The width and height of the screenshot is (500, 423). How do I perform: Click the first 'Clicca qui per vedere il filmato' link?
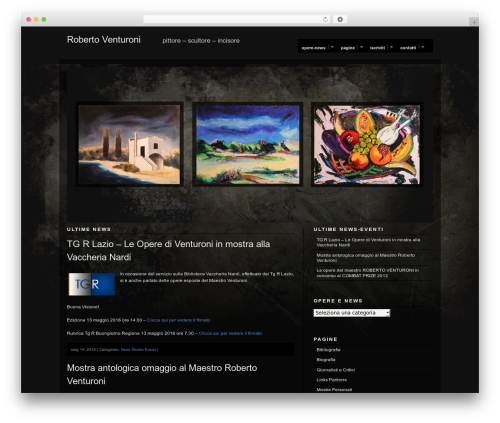coord(179,320)
